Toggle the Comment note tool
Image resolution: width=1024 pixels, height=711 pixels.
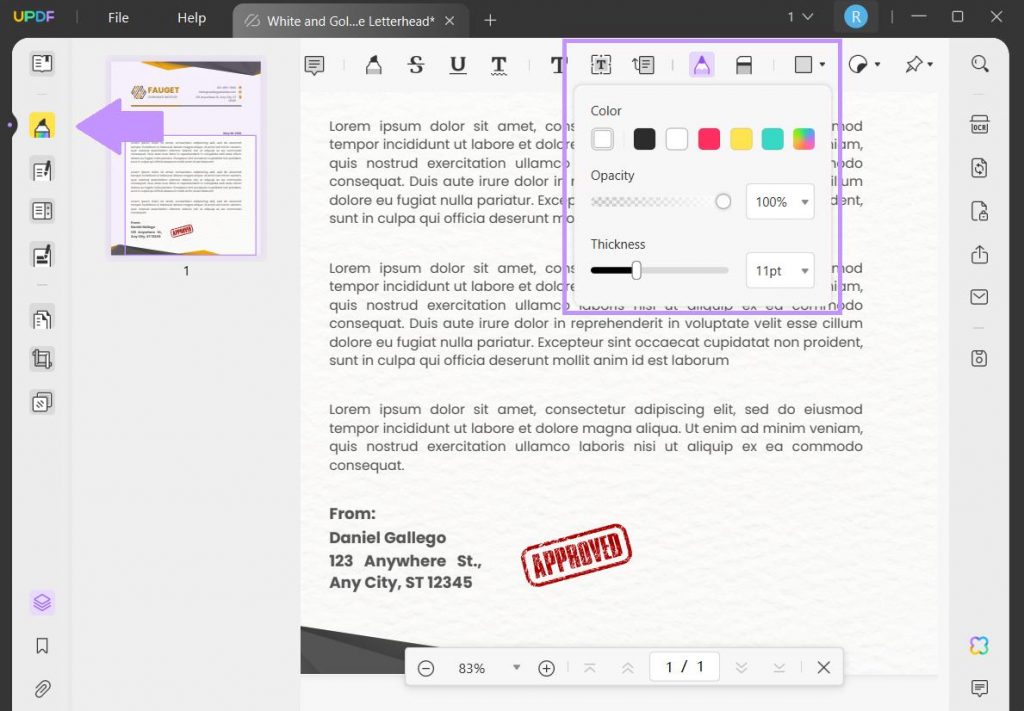[314, 64]
